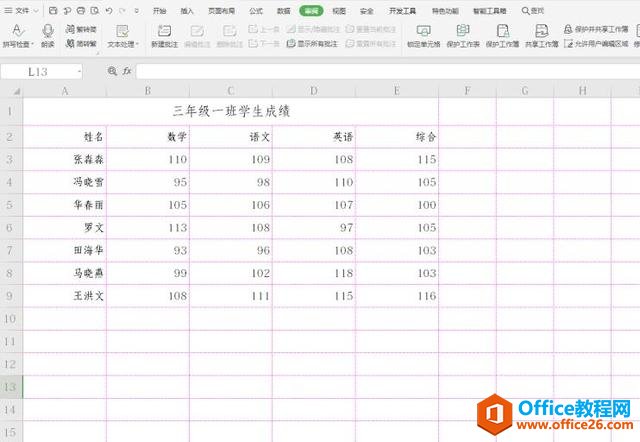This screenshot has width=640, height=442.
Task: Toggle 显示/隐藏批注 for current comment
Action: click(x=313, y=29)
